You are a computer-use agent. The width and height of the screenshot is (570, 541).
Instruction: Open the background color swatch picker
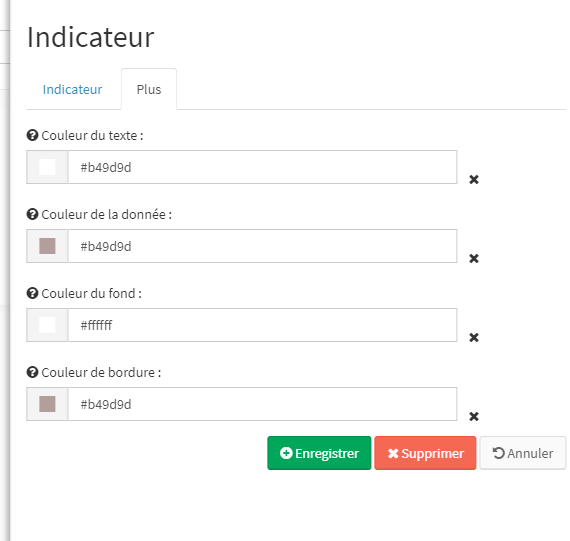pos(47,325)
